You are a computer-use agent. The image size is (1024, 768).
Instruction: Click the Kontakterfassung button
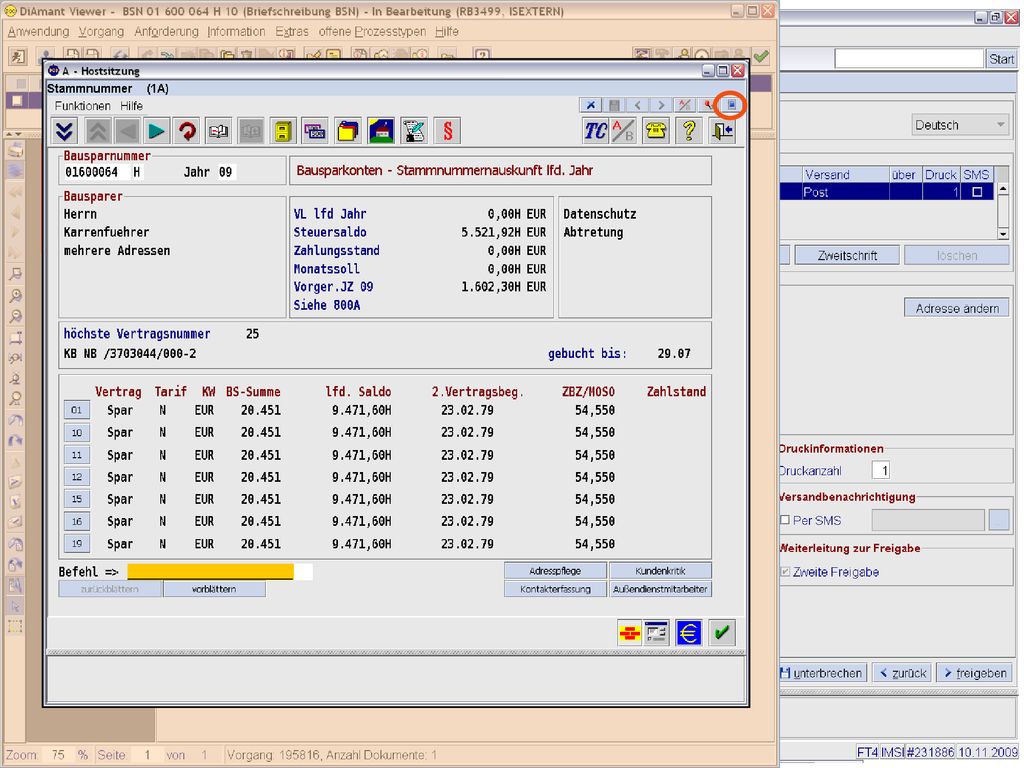[x=555, y=589]
